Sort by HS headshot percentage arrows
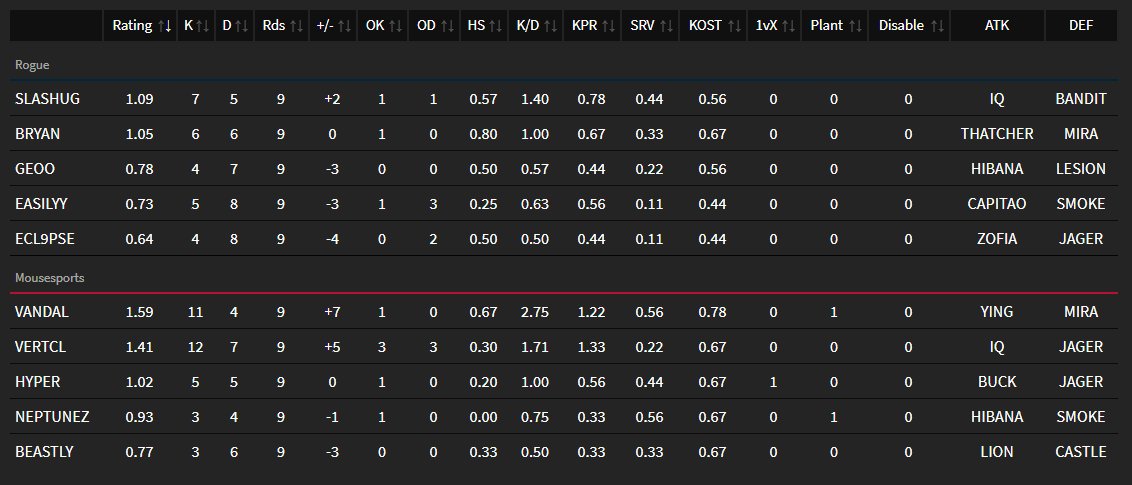 (496, 26)
